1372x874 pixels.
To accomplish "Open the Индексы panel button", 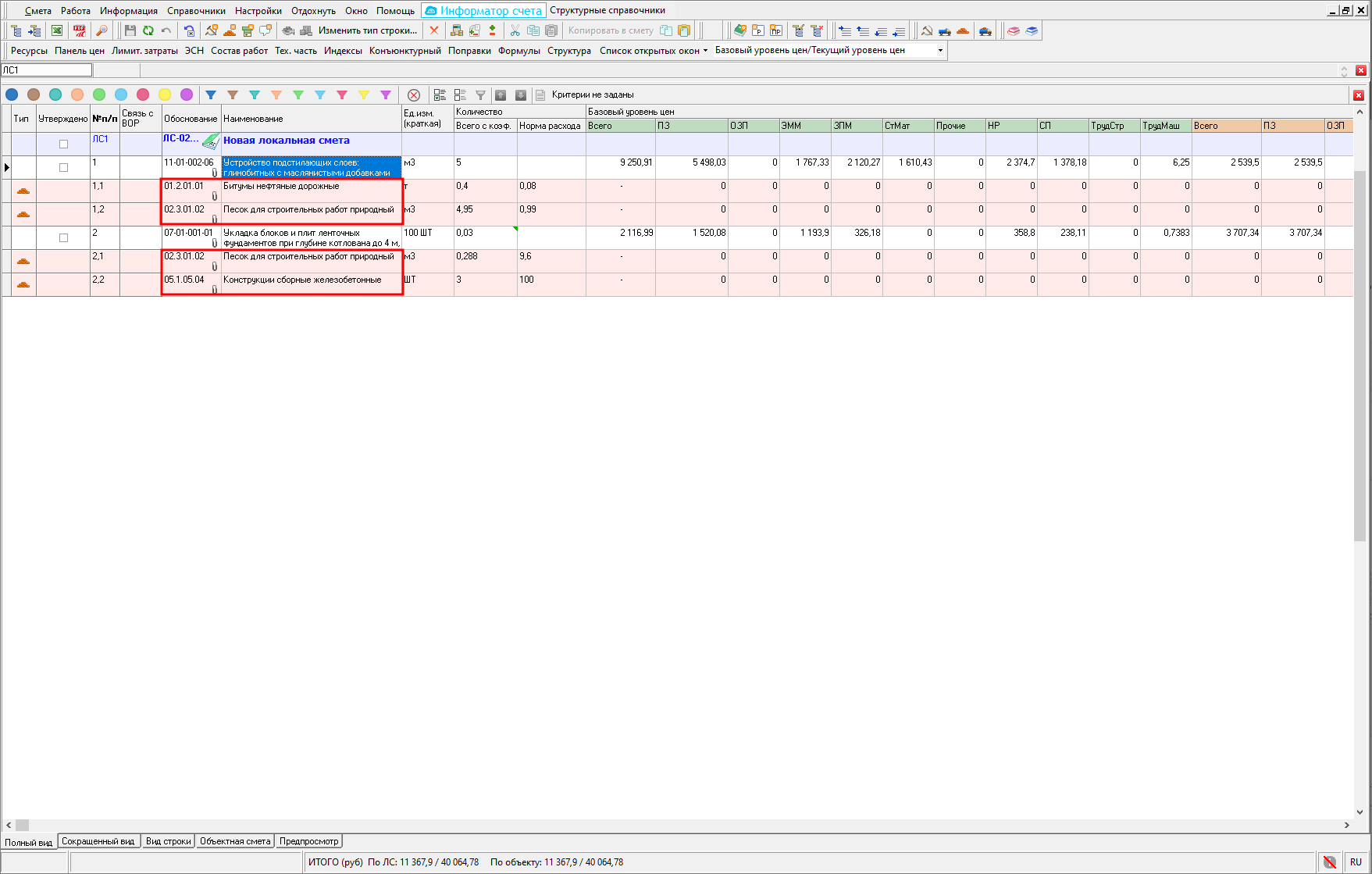I will pyautogui.click(x=343, y=50).
